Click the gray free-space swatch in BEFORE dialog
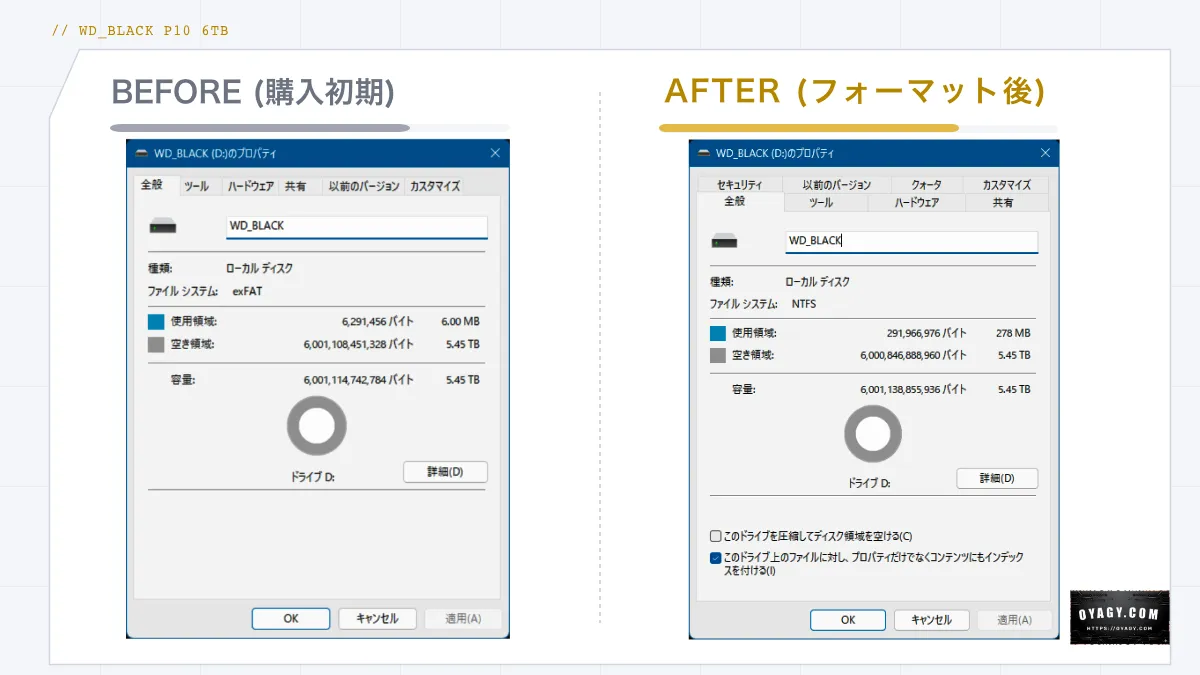Viewport: 1200px width, 675px height. point(156,345)
